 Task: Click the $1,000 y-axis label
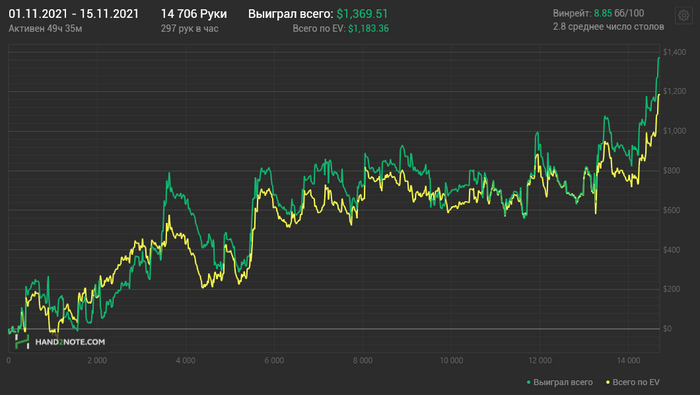pos(675,131)
